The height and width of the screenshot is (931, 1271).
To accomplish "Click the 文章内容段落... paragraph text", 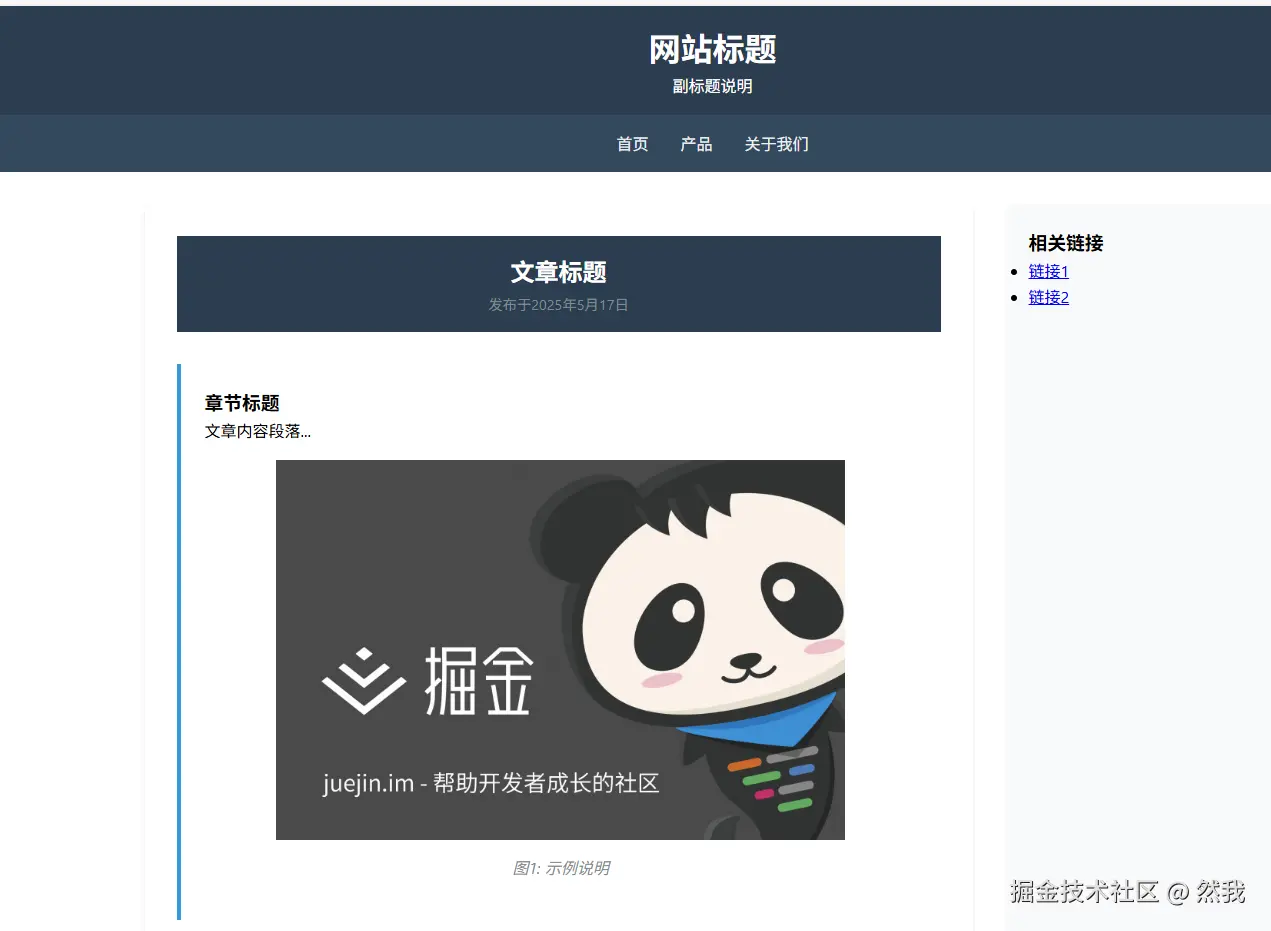I will click(x=257, y=431).
